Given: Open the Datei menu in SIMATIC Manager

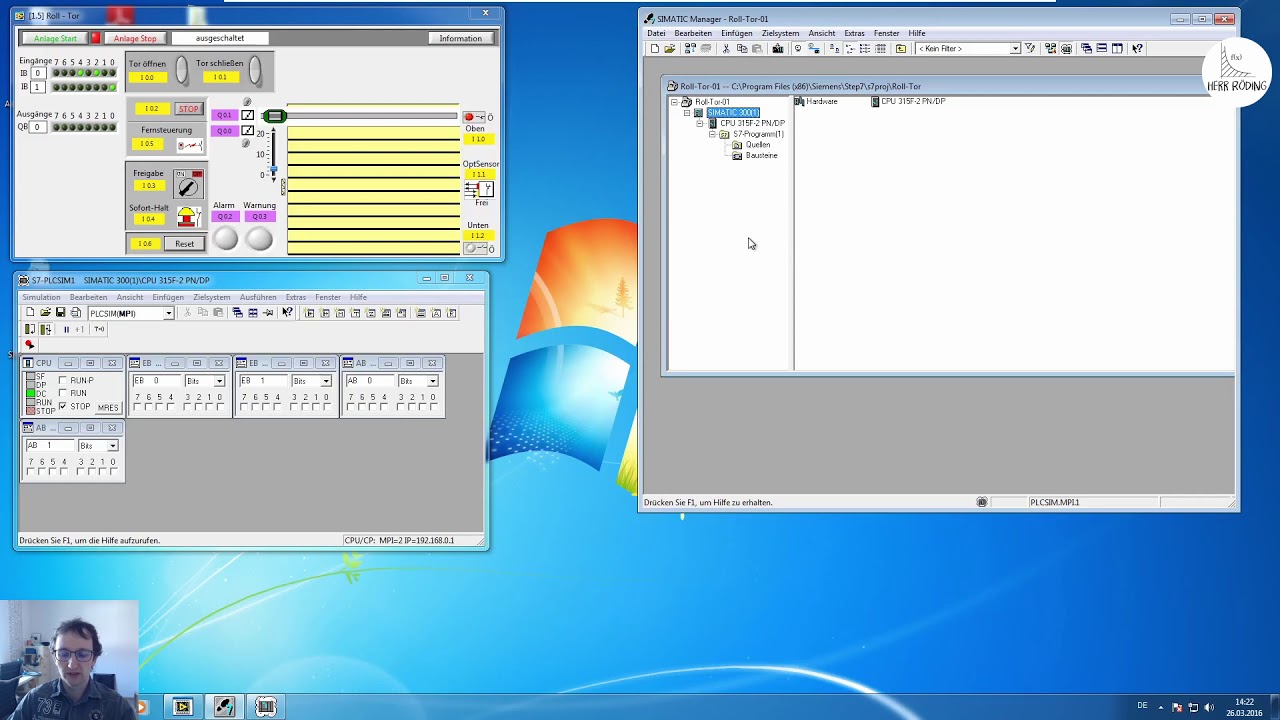Looking at the screenshot, I should (656, 33).
